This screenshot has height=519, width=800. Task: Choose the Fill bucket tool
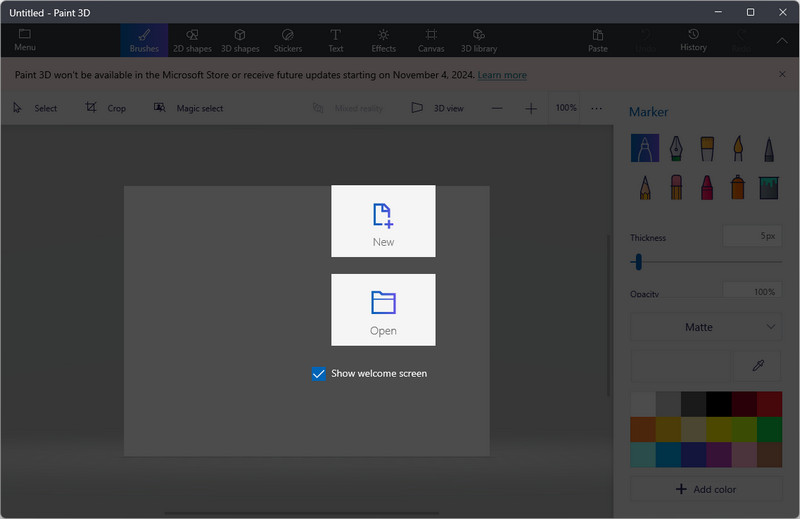point(769,187)
